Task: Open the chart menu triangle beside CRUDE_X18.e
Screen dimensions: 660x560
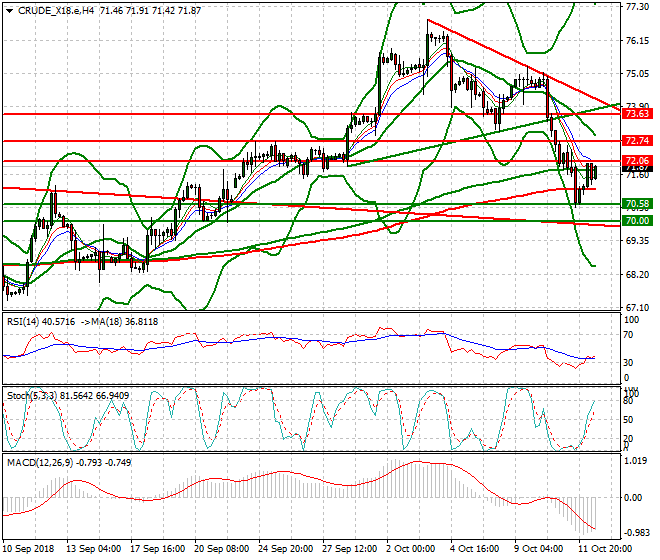Action: pos(10,11)
